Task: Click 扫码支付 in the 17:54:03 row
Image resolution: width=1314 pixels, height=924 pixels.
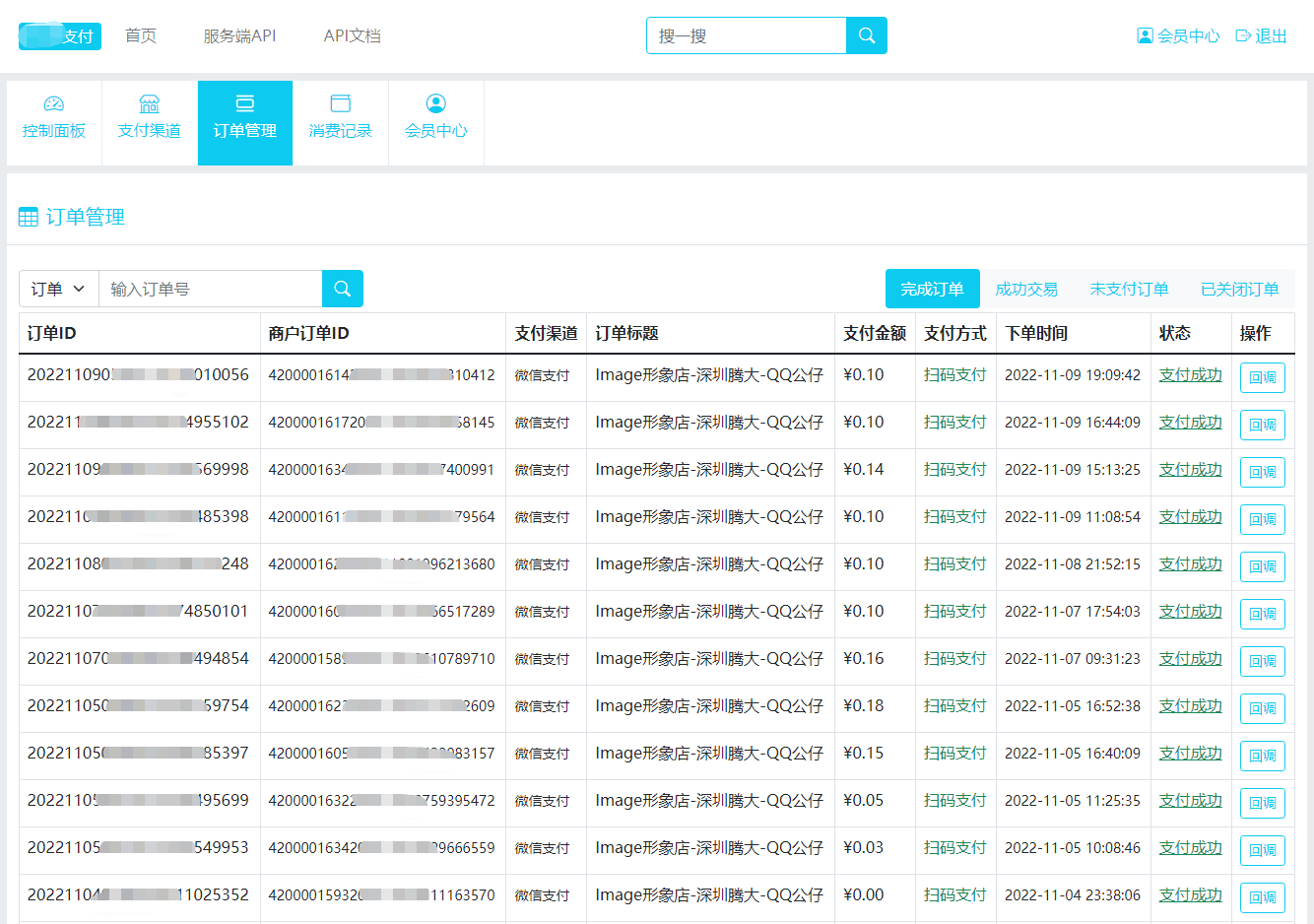Action: [954, 611]
